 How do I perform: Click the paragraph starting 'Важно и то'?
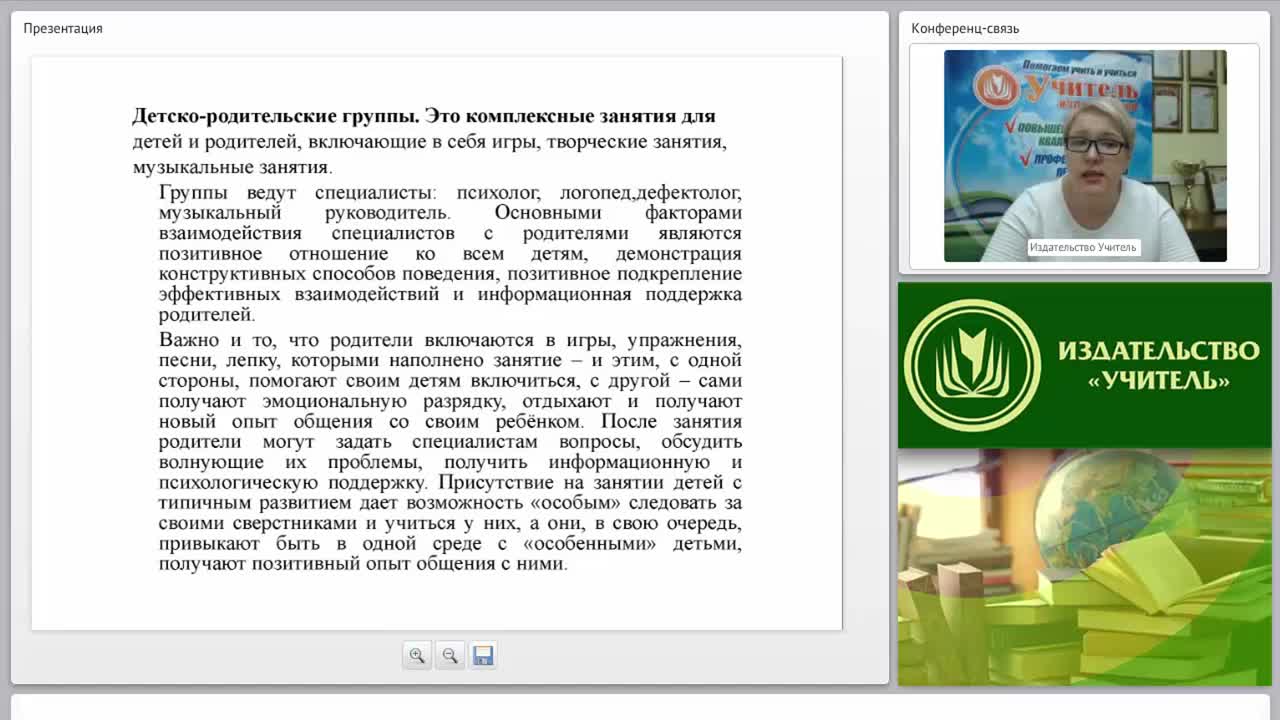coord(450,452)
